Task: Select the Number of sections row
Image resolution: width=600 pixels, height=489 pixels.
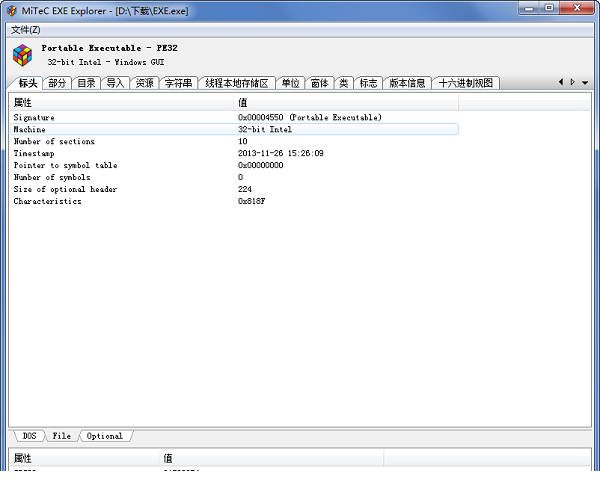Action: [x=234, y=141]
